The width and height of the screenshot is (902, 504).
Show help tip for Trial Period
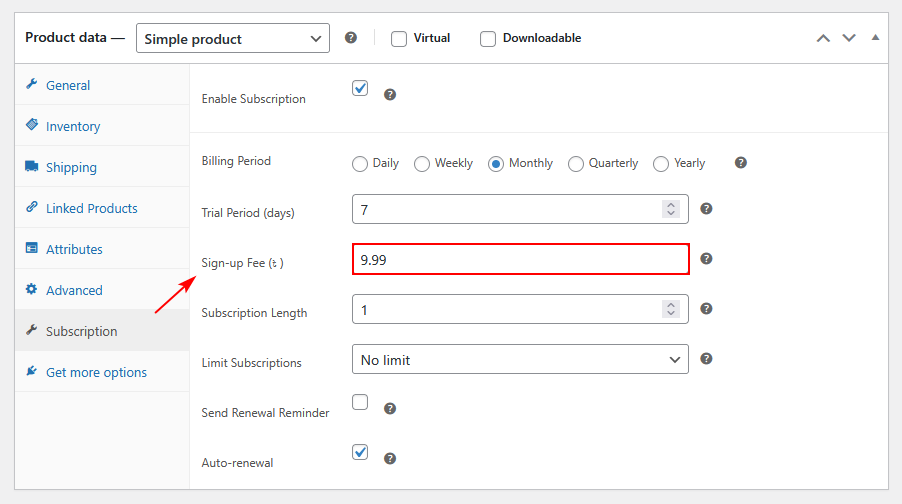tap(706, 209)
